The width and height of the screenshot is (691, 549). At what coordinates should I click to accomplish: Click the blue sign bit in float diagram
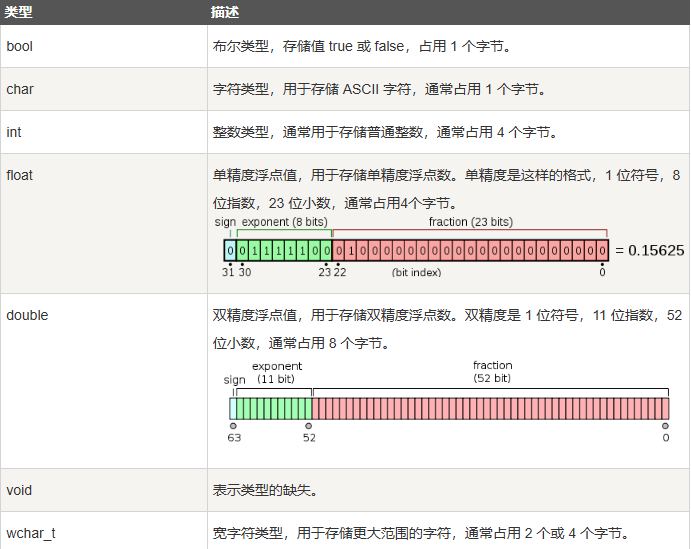point(230,251)
